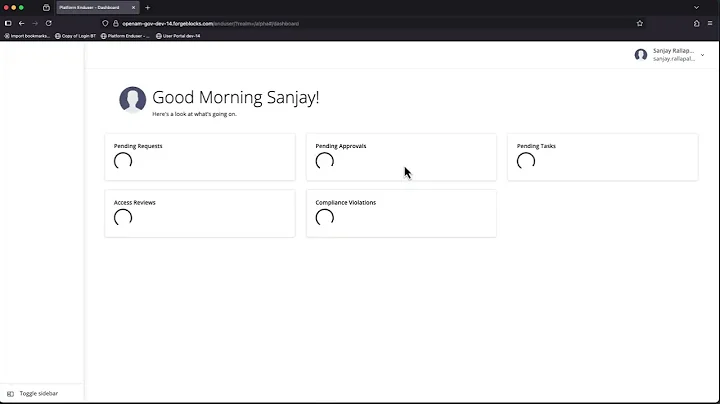This screenshot has width=720, height=404.
Task: Open the Import bookmarks bookmark
Action: pos(27,36)
